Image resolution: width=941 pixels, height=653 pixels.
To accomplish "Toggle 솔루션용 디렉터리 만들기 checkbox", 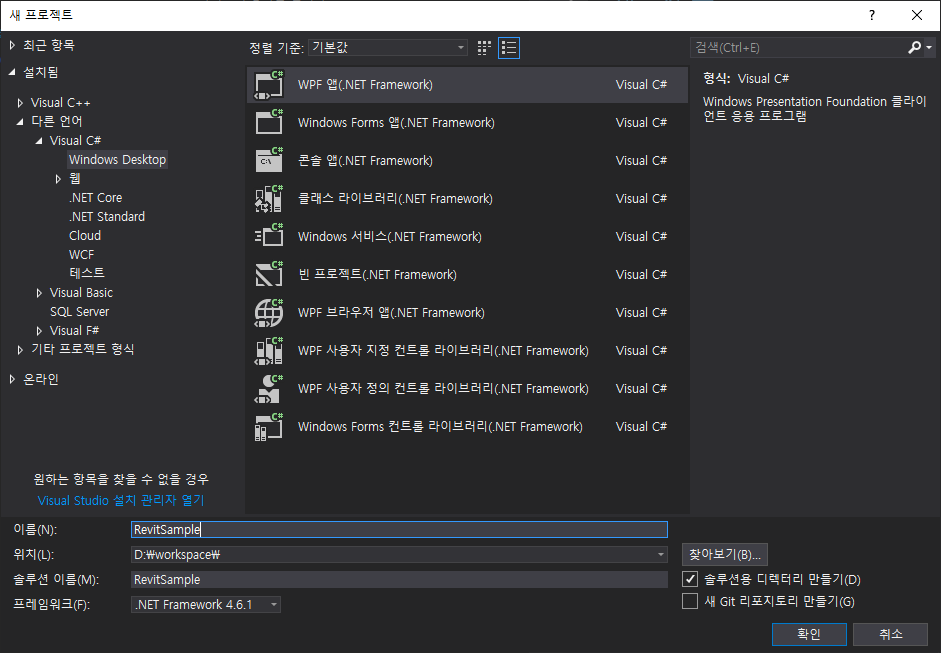I will [x=690, y=579].
